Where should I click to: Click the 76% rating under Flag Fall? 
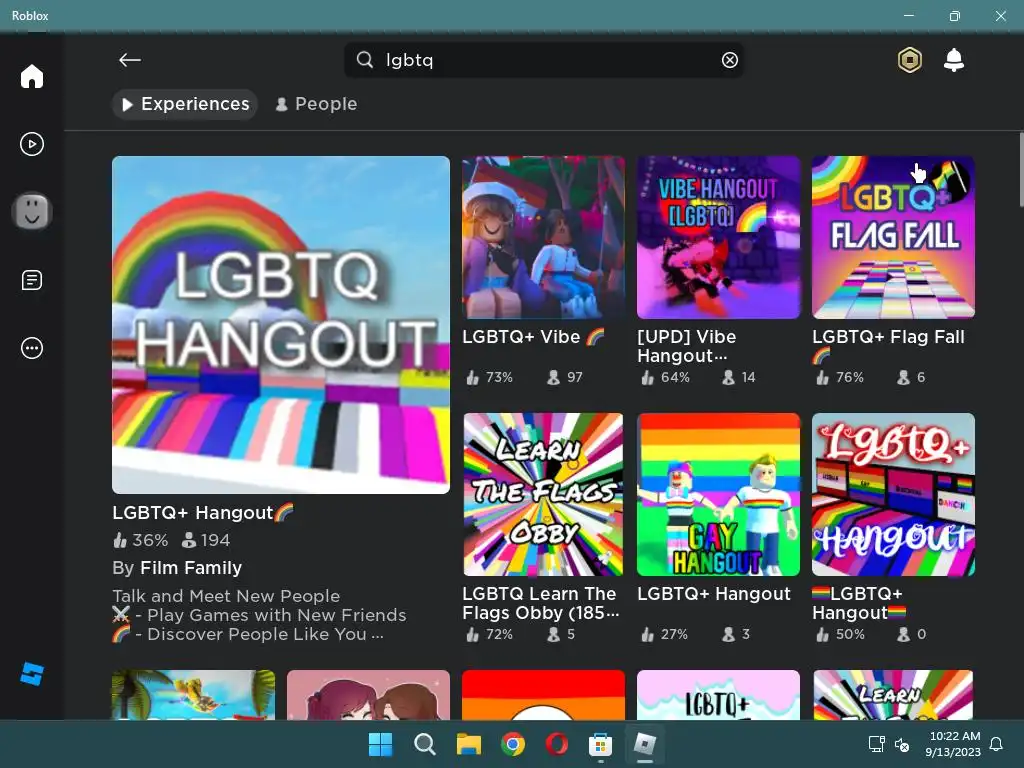pyautogui.click(x=840, y=377)
